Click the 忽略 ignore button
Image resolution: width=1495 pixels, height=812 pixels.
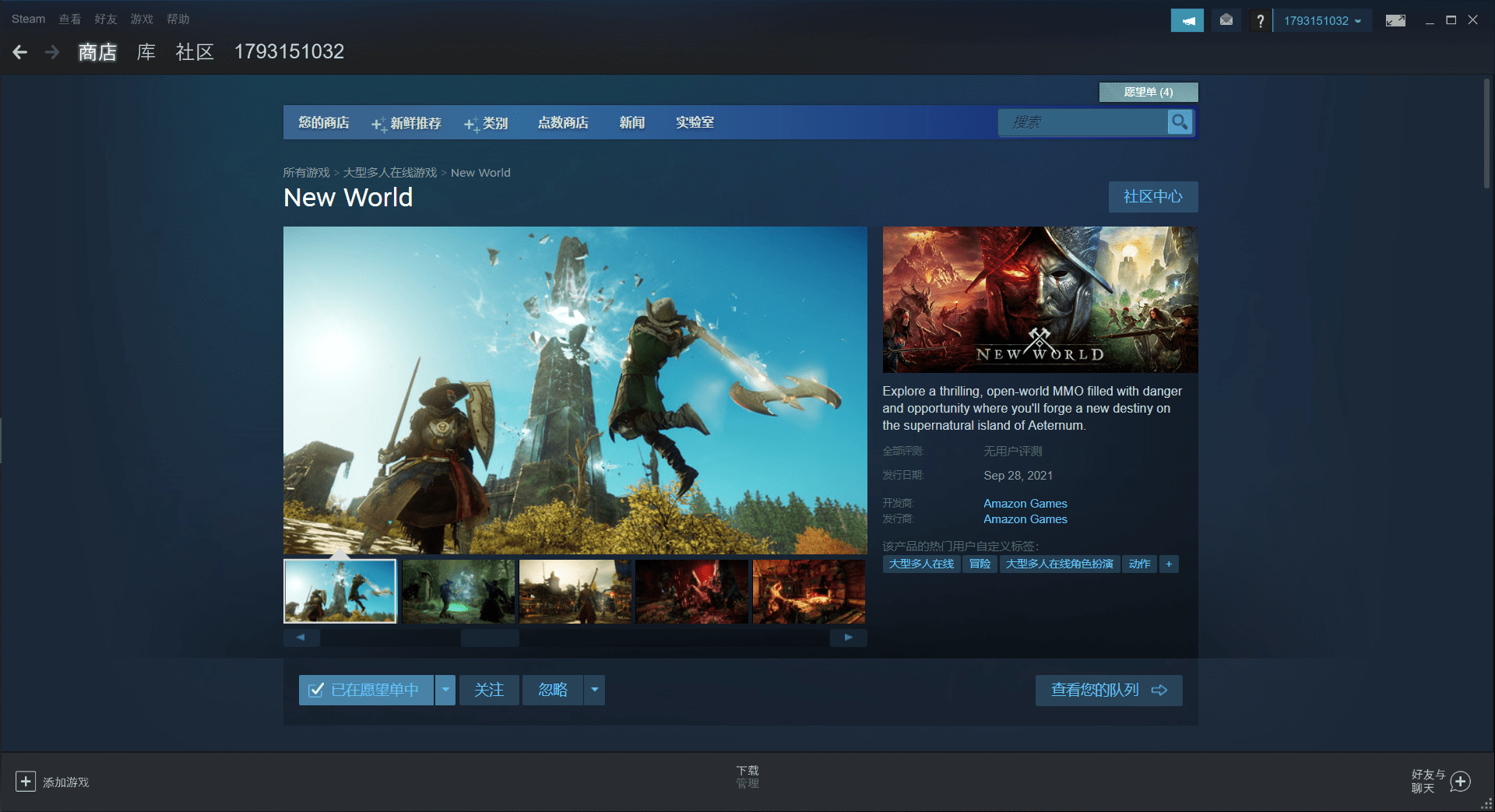click(x=553, y=690)
